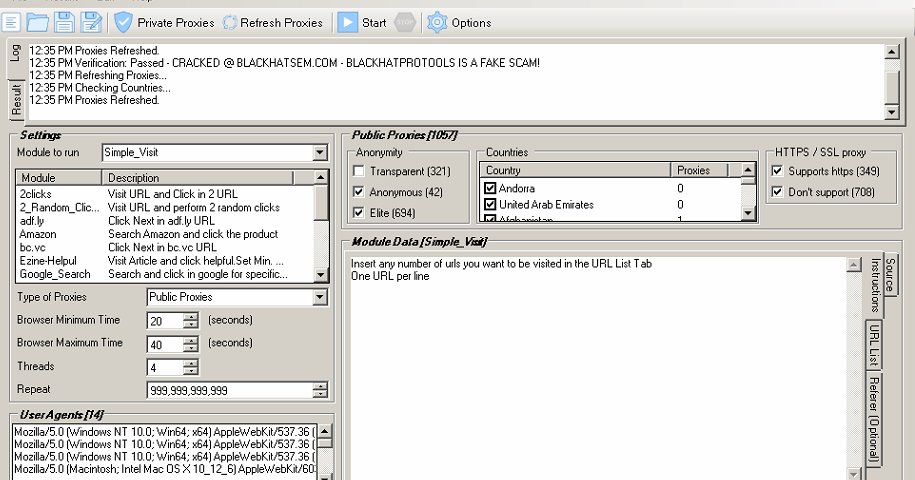Click the Save As floppy-with-pencil icon
This screenshot has height=480, width=915.
pyautogui.click(x=91, y=23)
